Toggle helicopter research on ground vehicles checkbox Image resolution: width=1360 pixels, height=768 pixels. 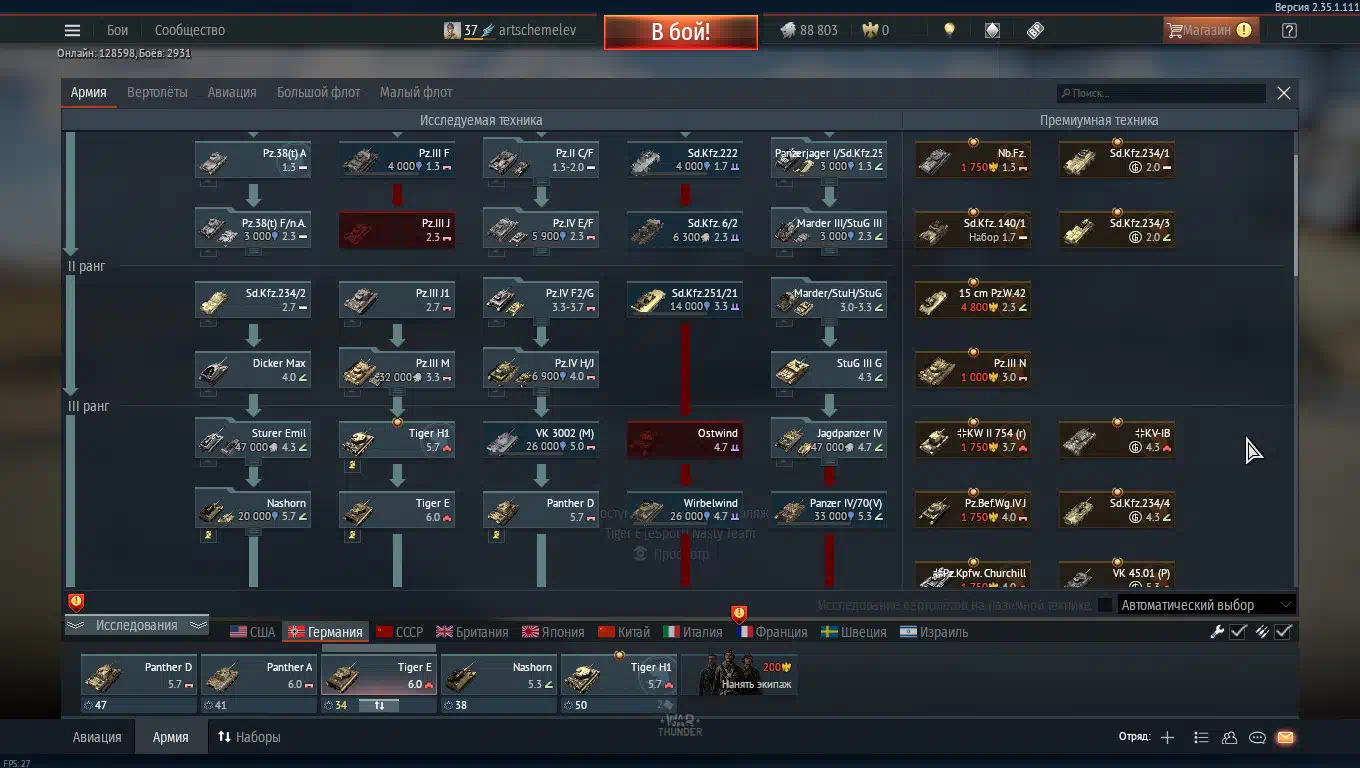[x=1104, y=605]
